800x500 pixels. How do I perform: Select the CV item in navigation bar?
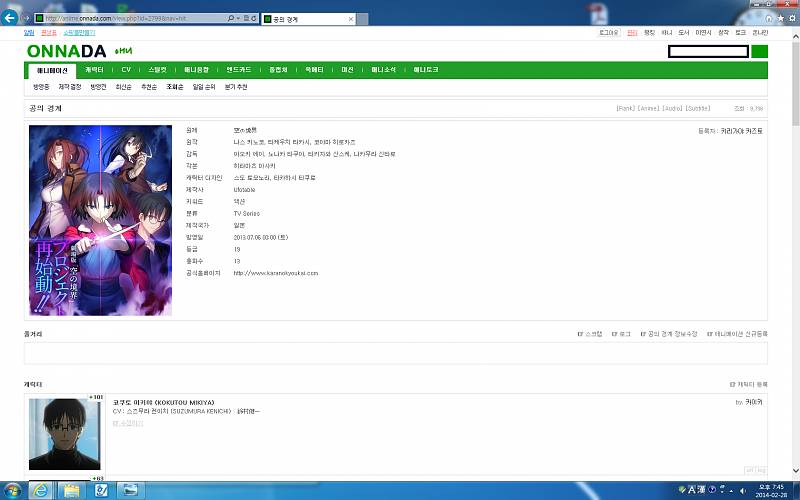click(x=126, y=70)
